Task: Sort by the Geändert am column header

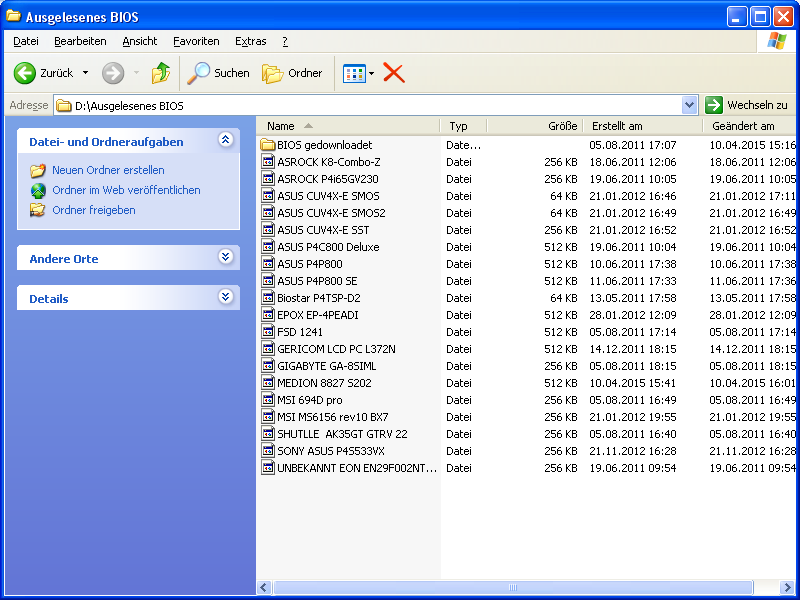Action: [751, 126]
